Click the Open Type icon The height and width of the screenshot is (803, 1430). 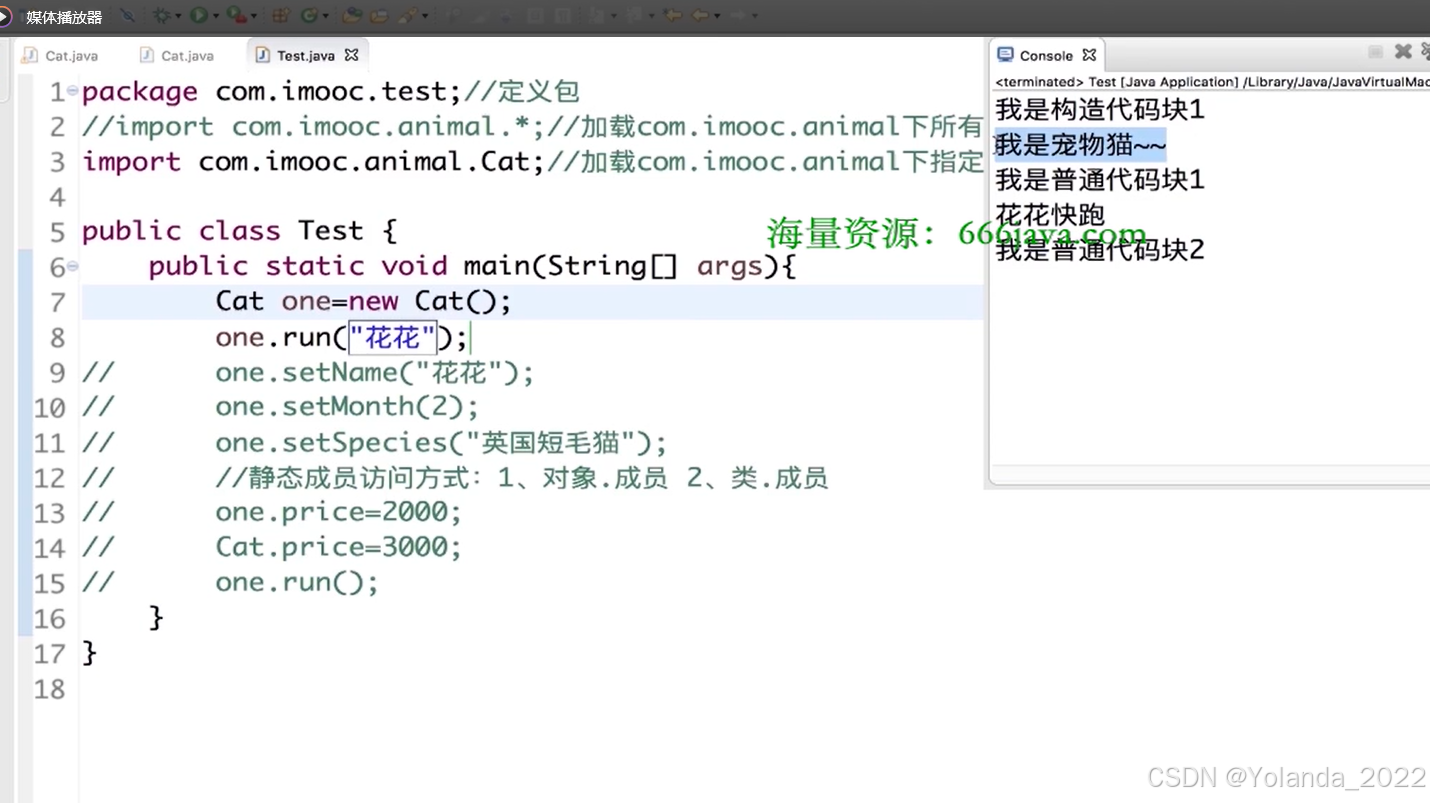point(352,16)
